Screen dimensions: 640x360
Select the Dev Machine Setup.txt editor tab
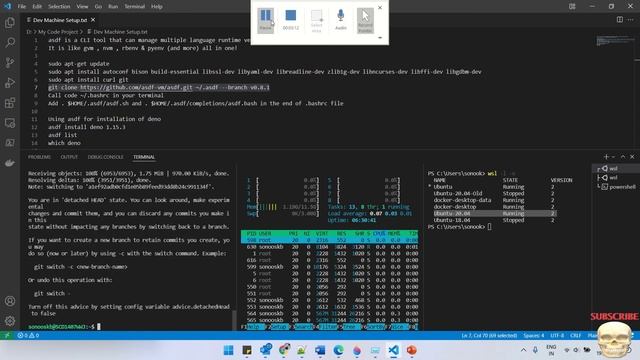[x=60, y=20]
